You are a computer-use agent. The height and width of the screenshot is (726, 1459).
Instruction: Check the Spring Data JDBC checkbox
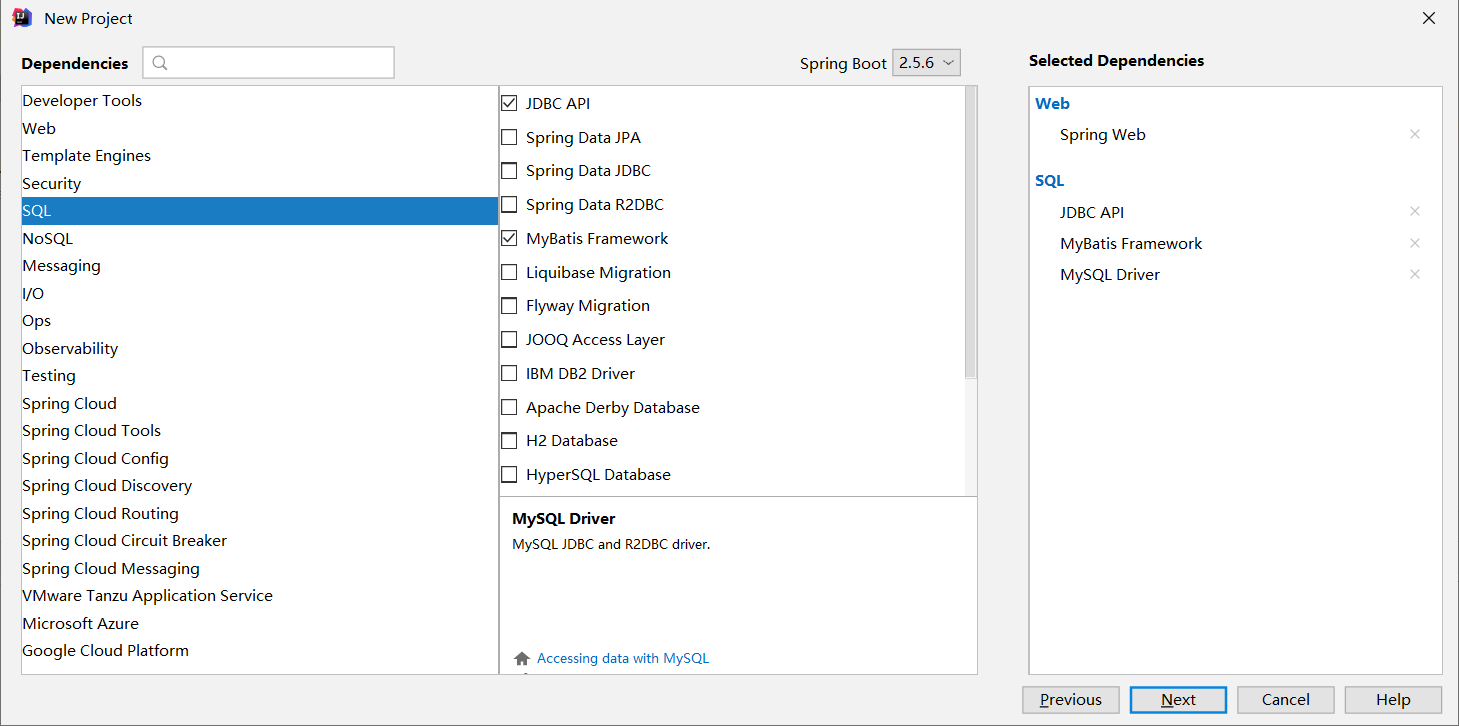coord(509,171)
